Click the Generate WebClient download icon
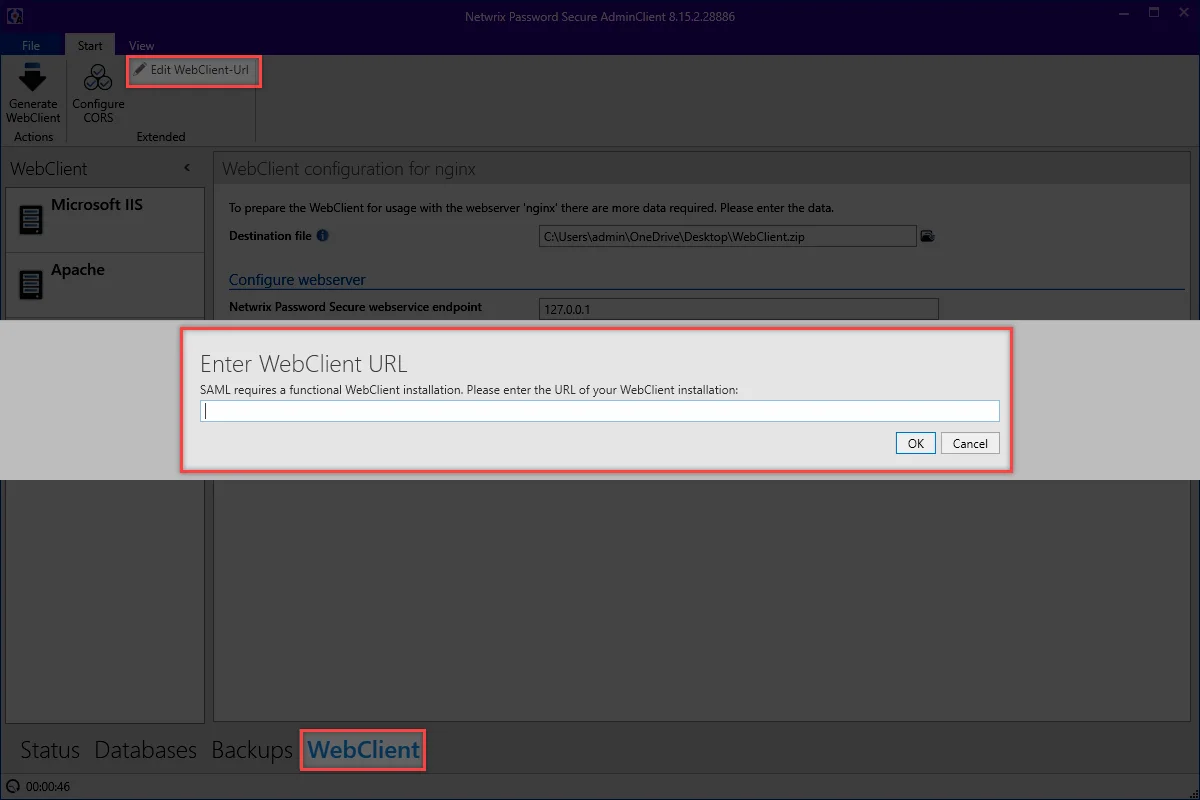This screenshot has height=800, width=1200. [x=33, y=78]
